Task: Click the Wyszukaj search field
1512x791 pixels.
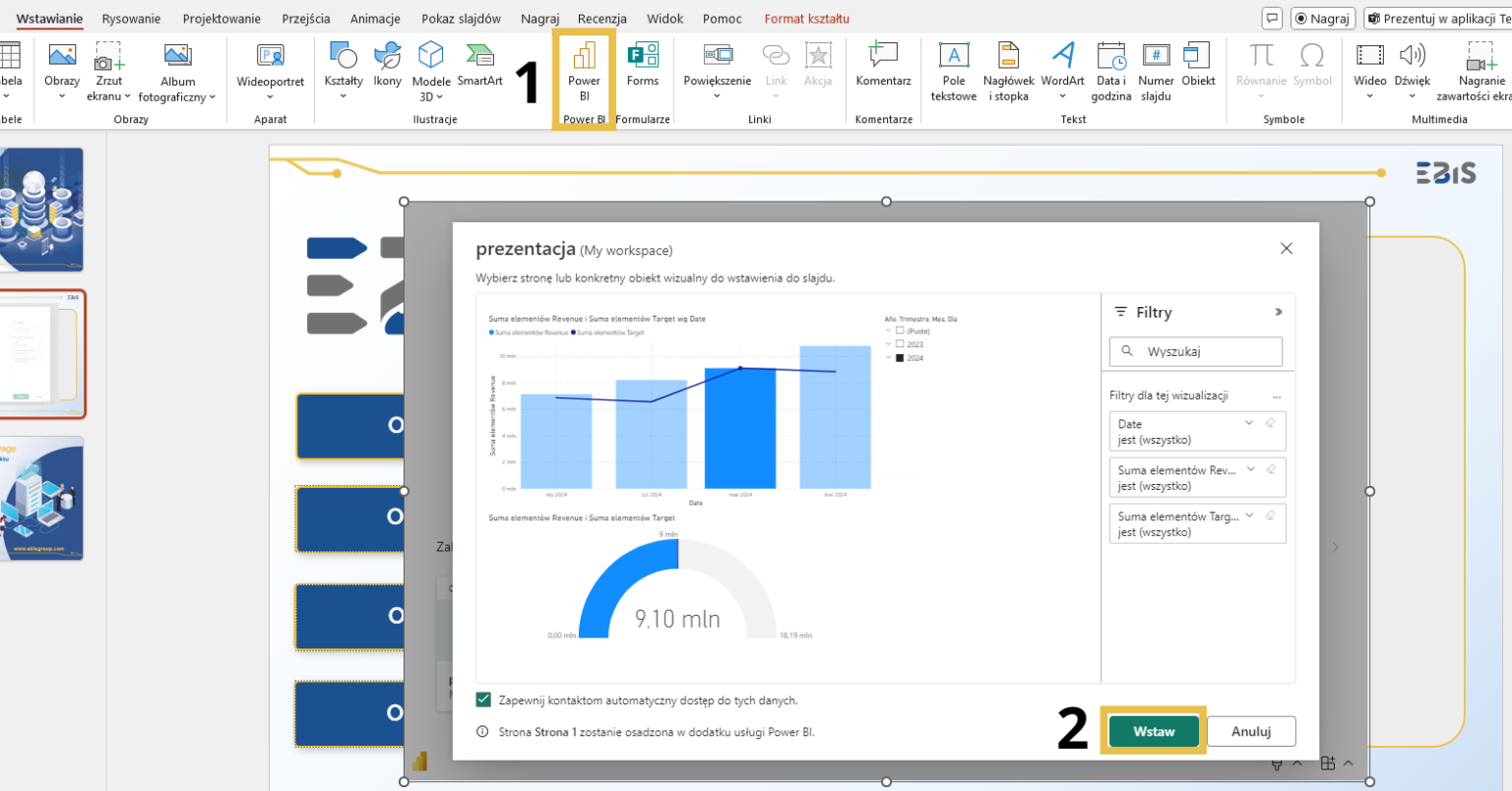Action: [1196, 351]
